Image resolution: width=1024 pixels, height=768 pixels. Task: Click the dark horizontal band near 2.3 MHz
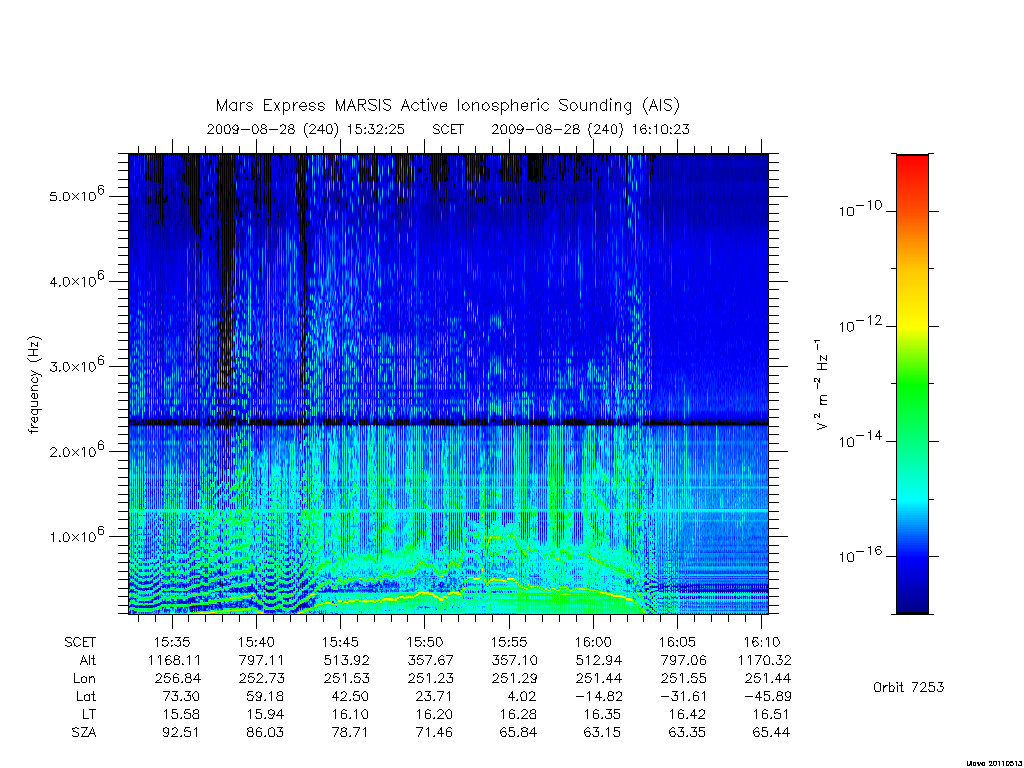pyautogui.click(x=448, y=423)
